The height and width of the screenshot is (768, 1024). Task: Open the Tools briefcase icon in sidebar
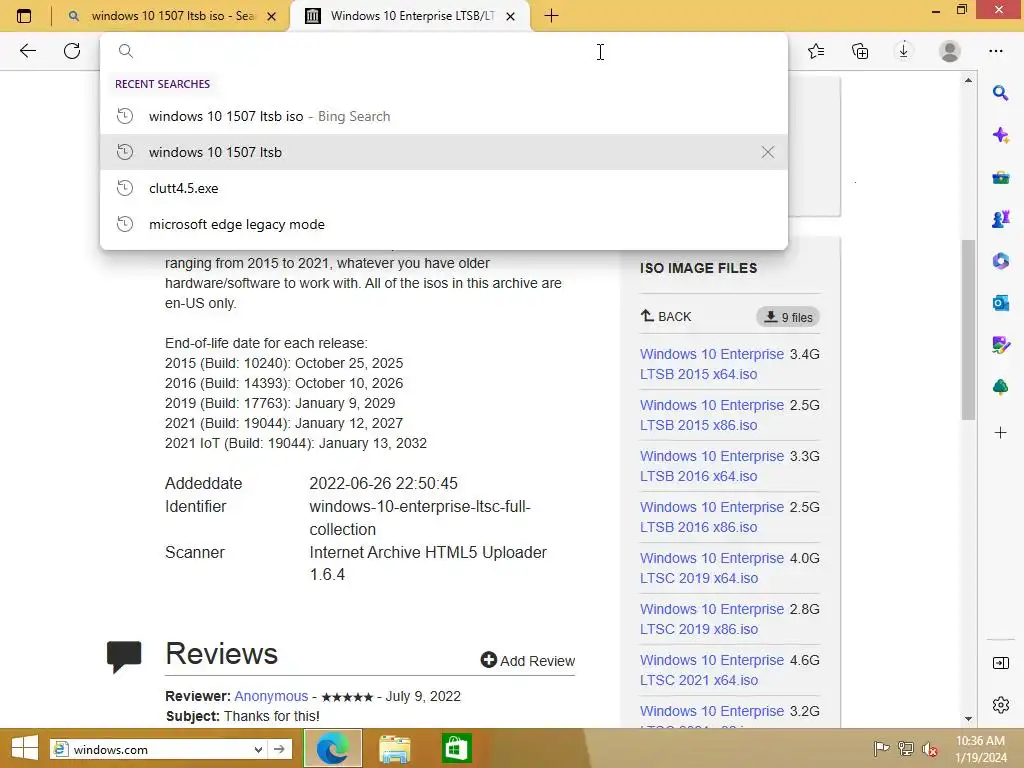pyautogui.click(x=1000, y=178)
